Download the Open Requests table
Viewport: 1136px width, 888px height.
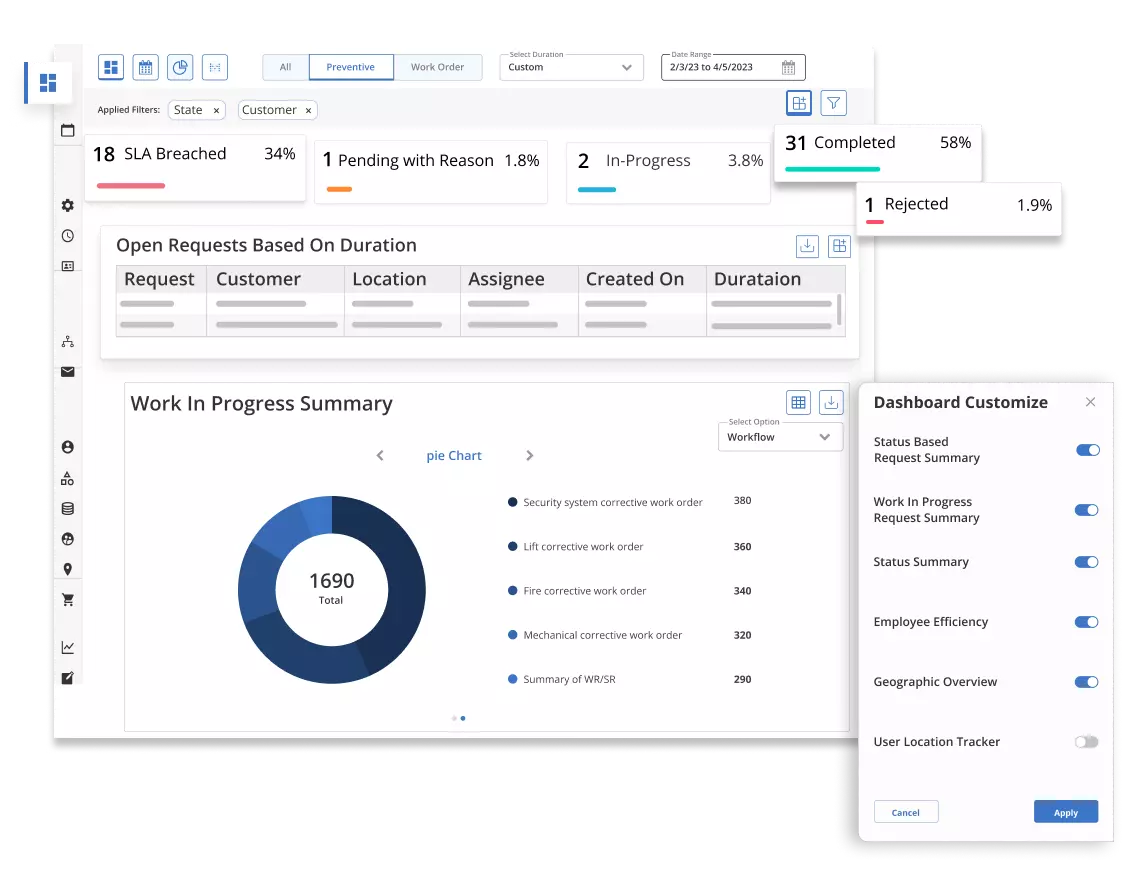click(x=807, y=246)
